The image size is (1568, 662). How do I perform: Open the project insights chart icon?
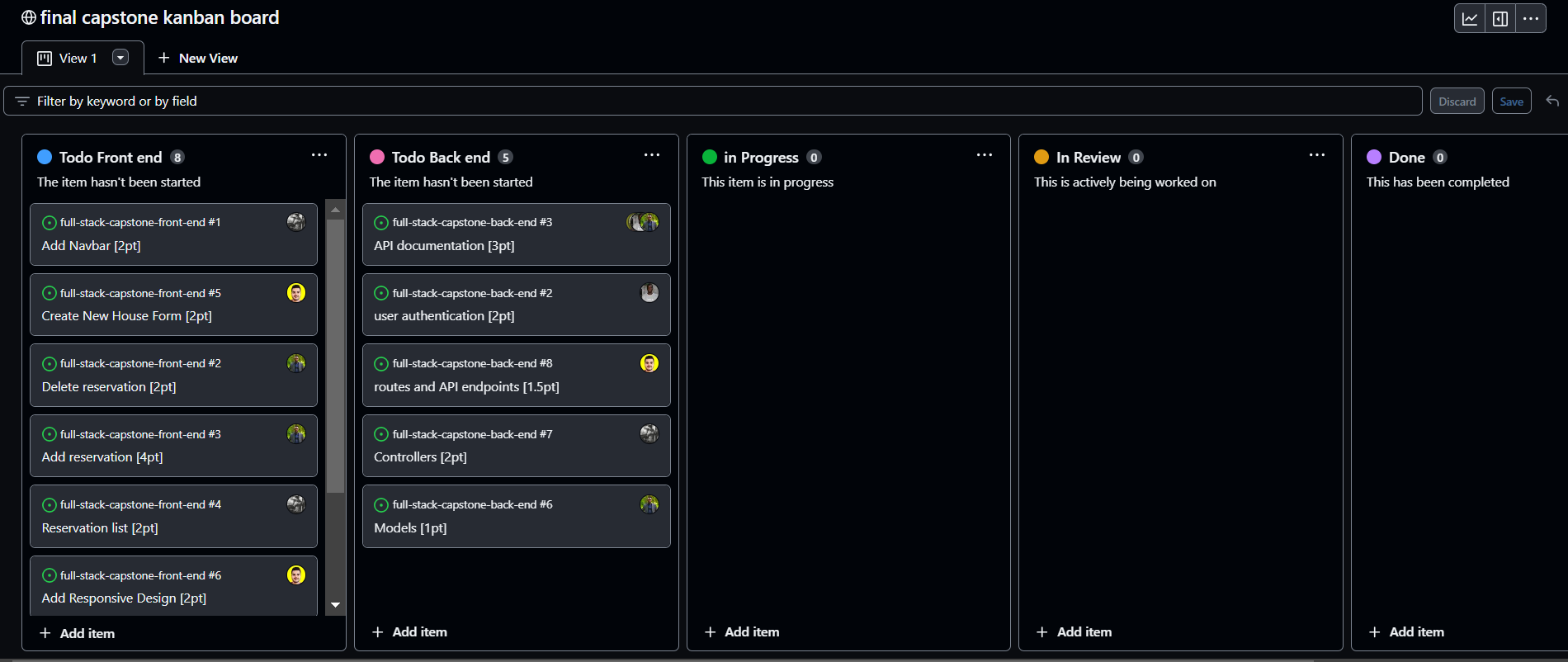1470,17
